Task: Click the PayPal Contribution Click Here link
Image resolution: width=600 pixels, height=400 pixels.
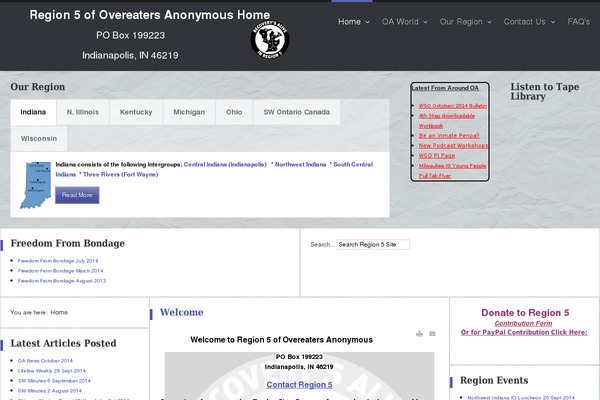Action: coord(524,332)
